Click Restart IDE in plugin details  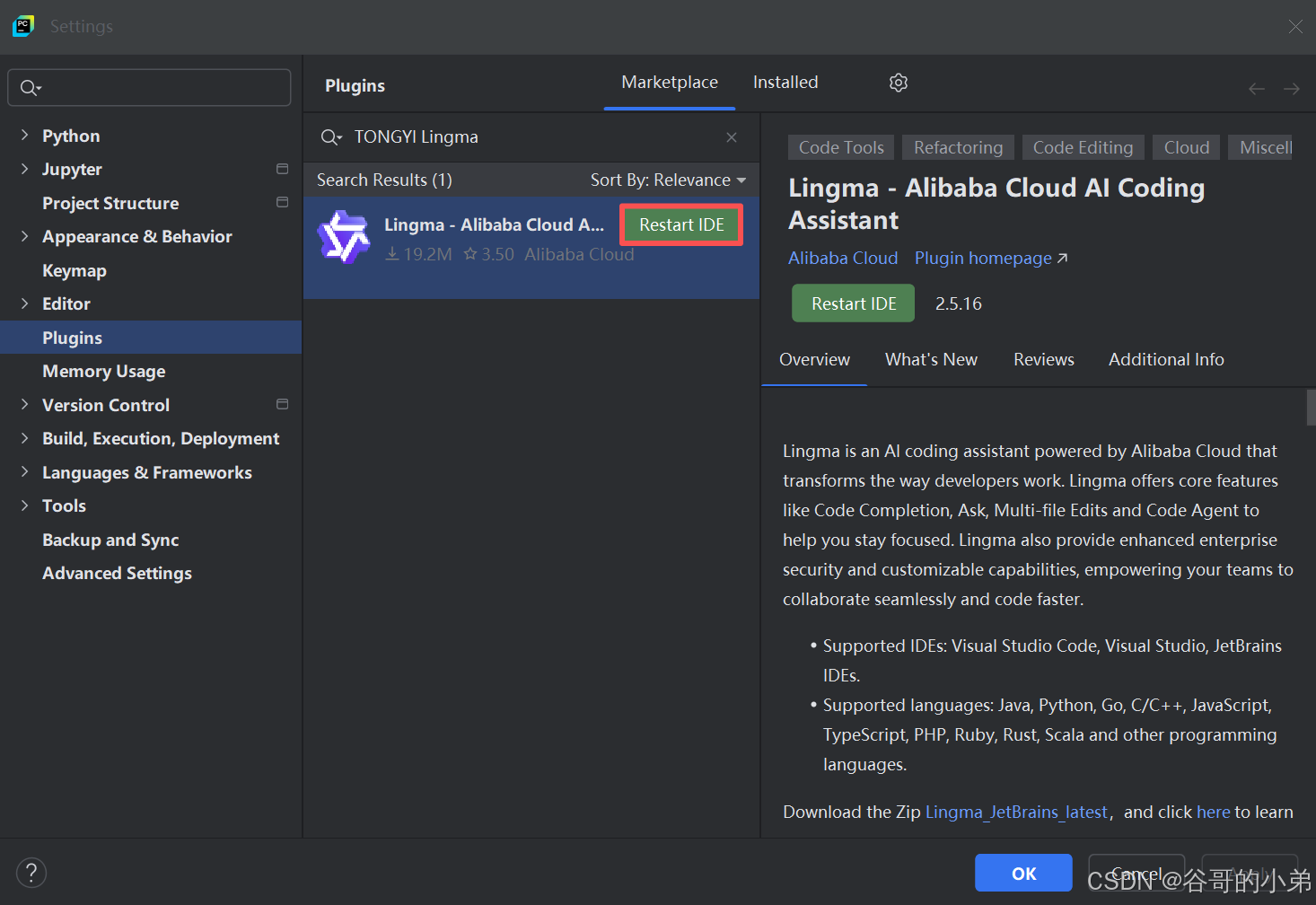click(853, 303)
